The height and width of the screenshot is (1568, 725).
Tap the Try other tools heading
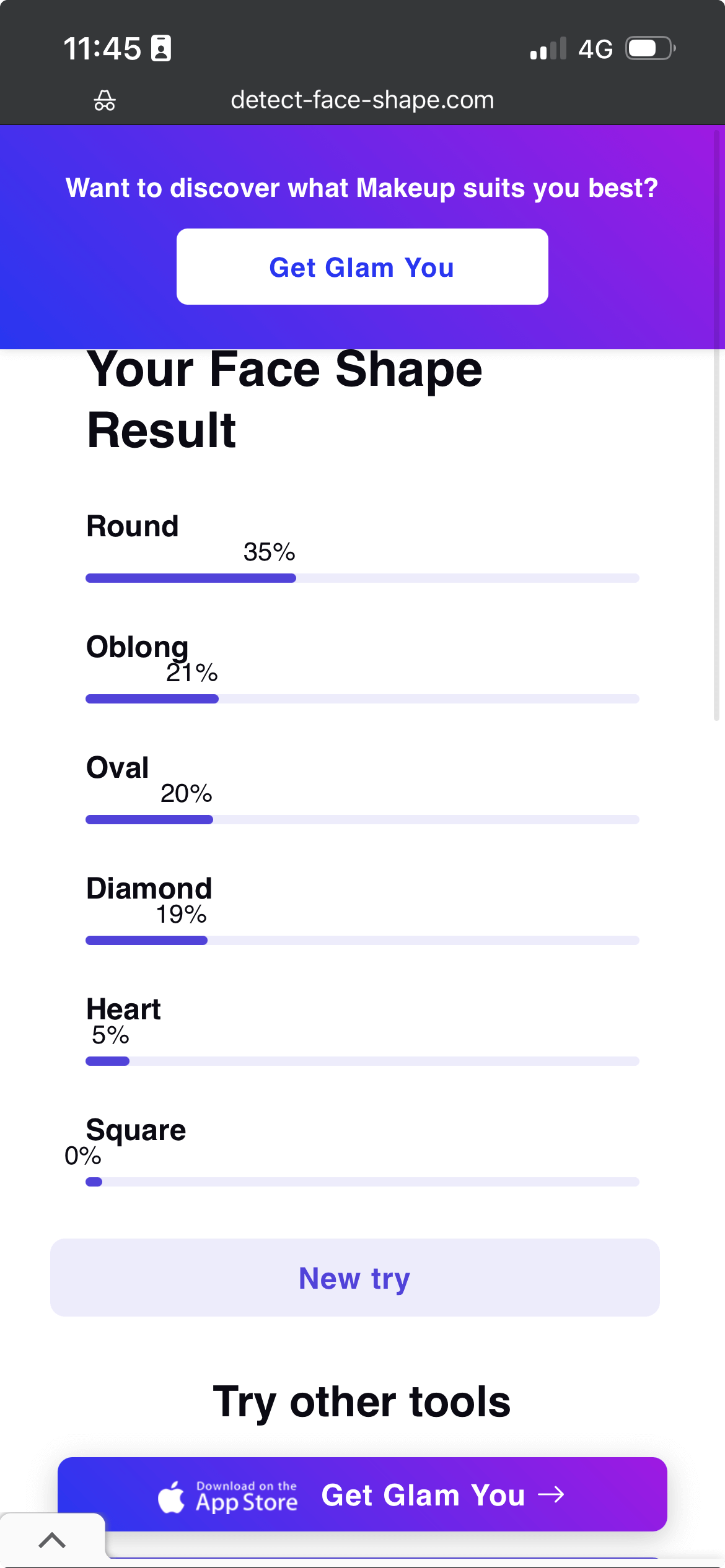point(362,1402)
